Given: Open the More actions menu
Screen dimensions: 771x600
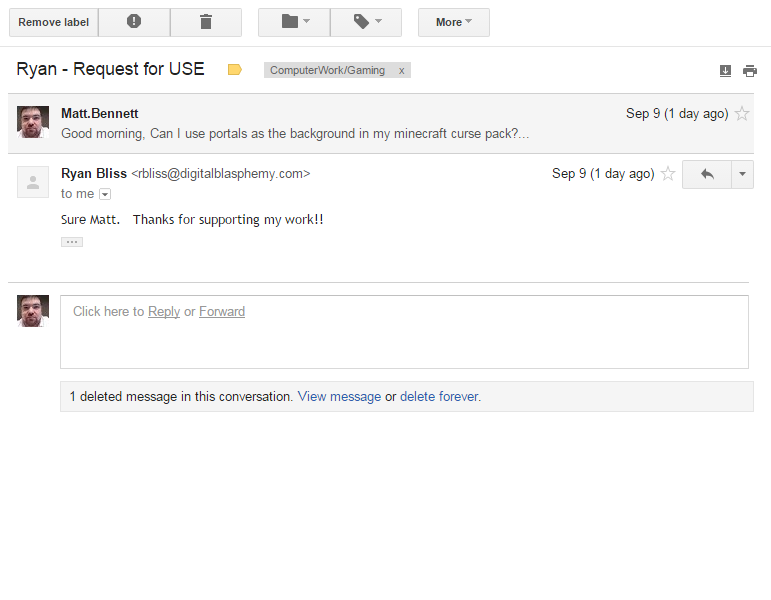Looking at the screenshot, I should click(454, 22).
